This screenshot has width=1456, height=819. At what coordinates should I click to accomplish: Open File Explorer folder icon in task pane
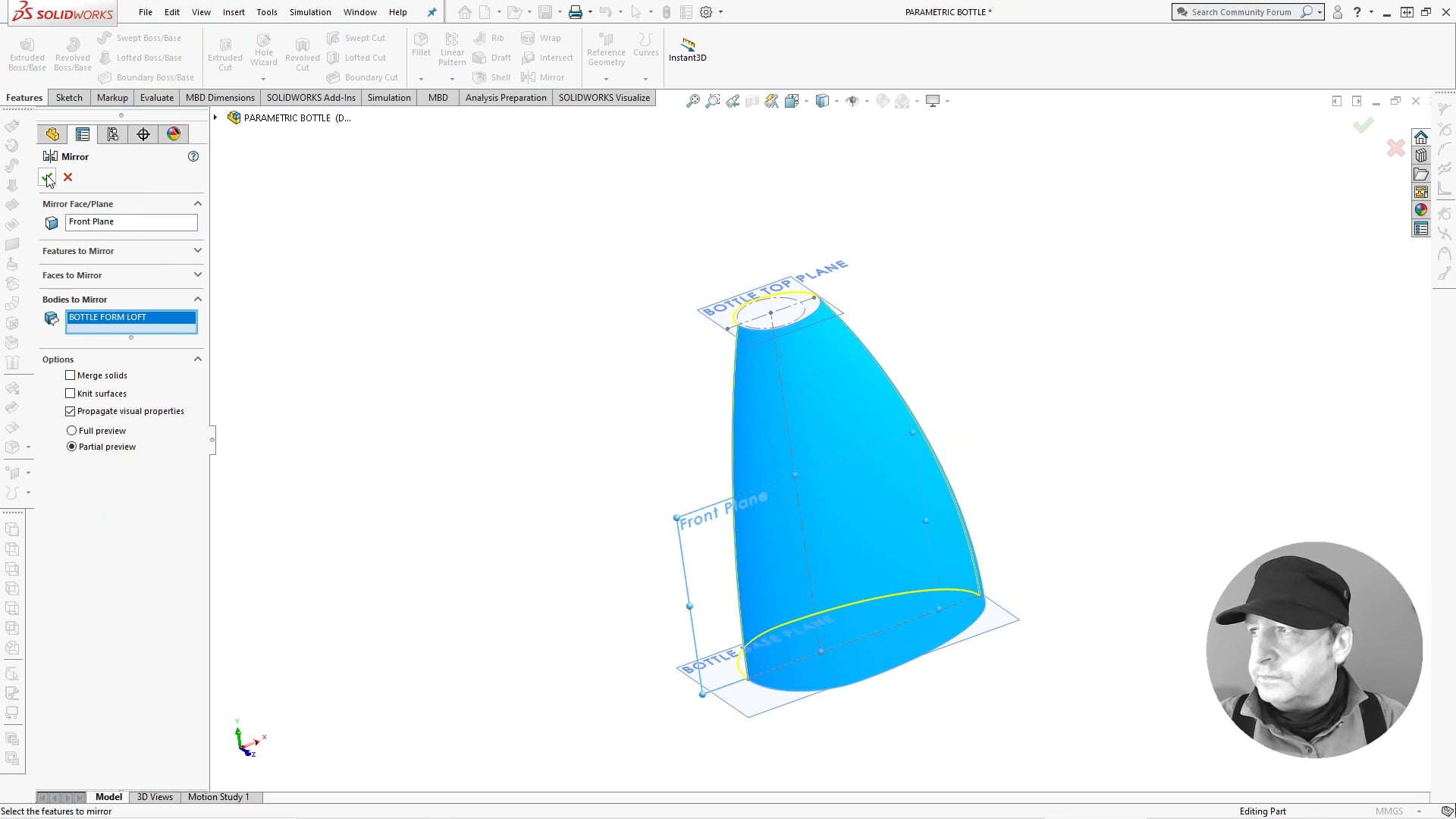[1421, 174]
